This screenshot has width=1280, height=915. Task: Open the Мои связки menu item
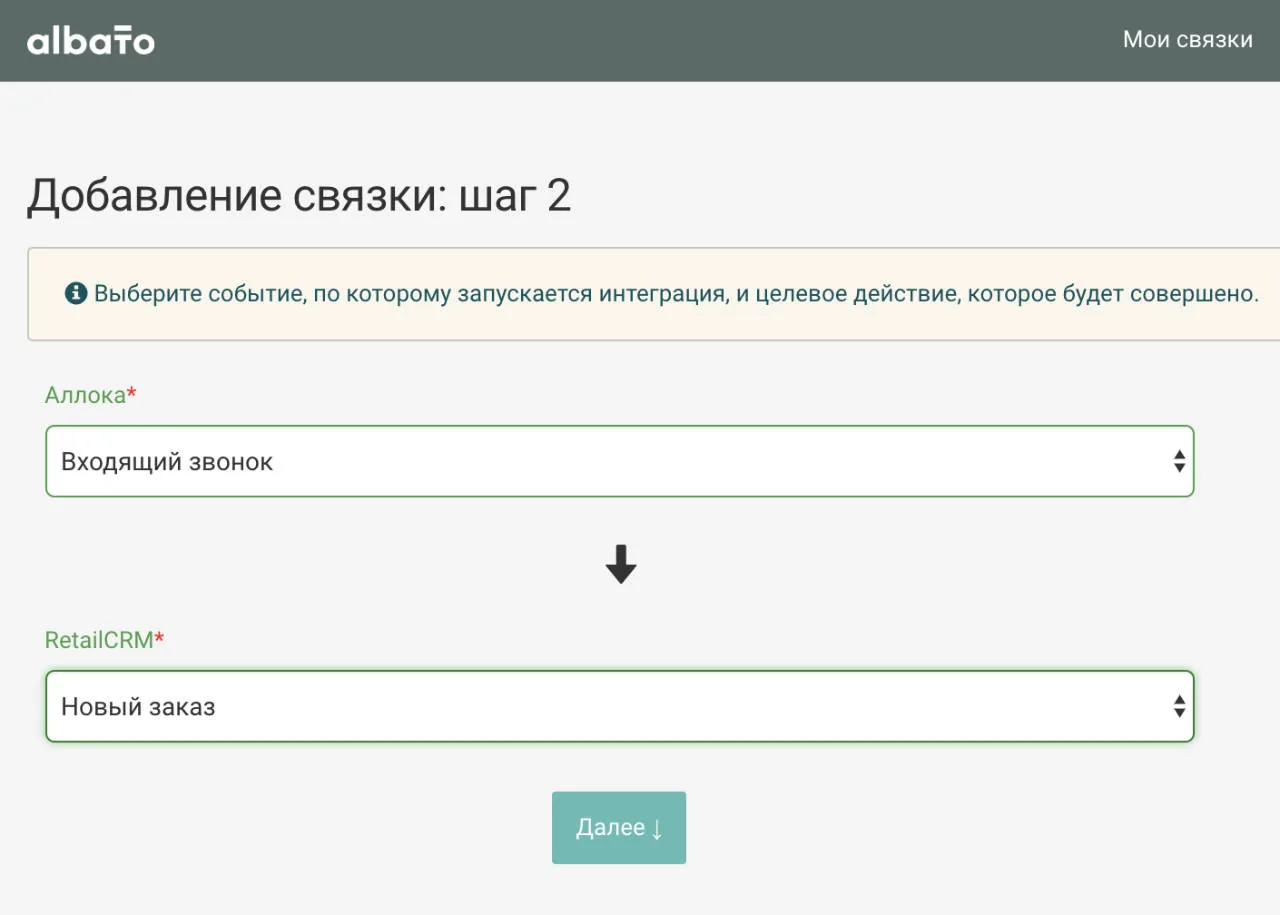(x=1187, y=40)
